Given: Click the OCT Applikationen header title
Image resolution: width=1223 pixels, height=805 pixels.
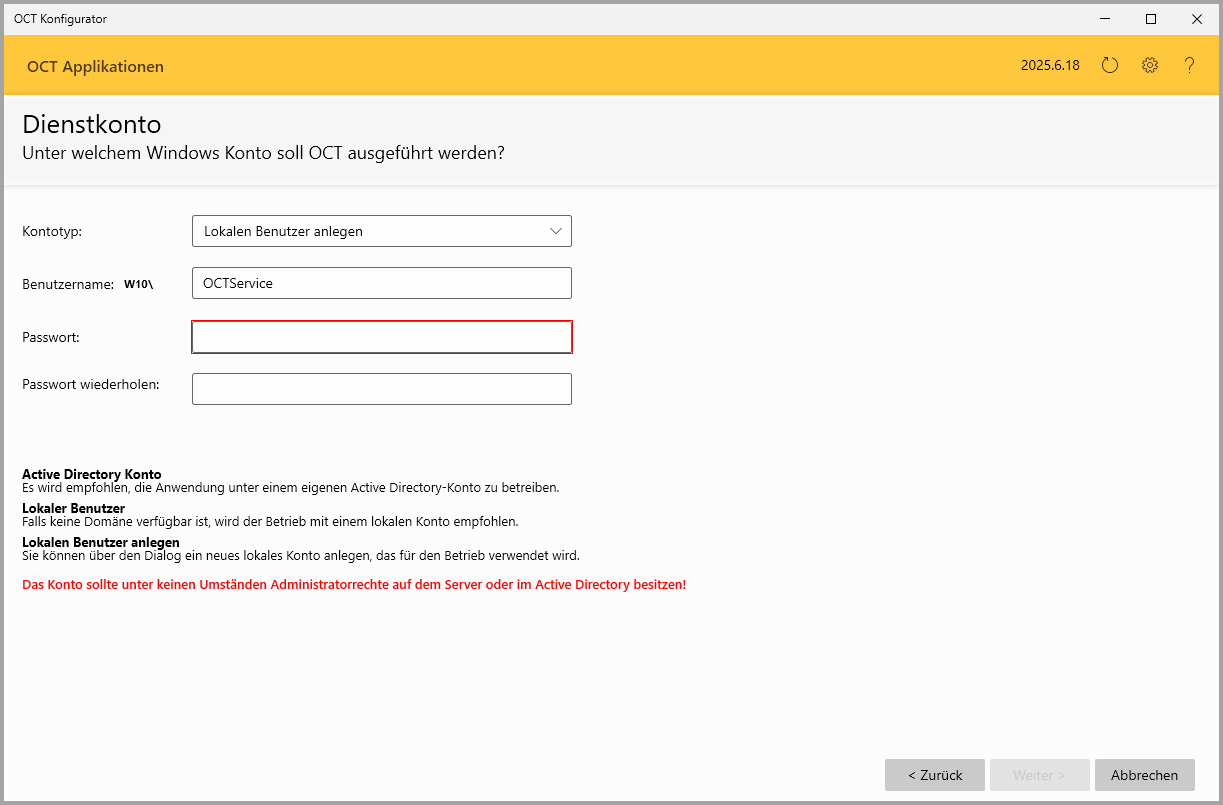Looking at the screenshot, I should (95, 67).
